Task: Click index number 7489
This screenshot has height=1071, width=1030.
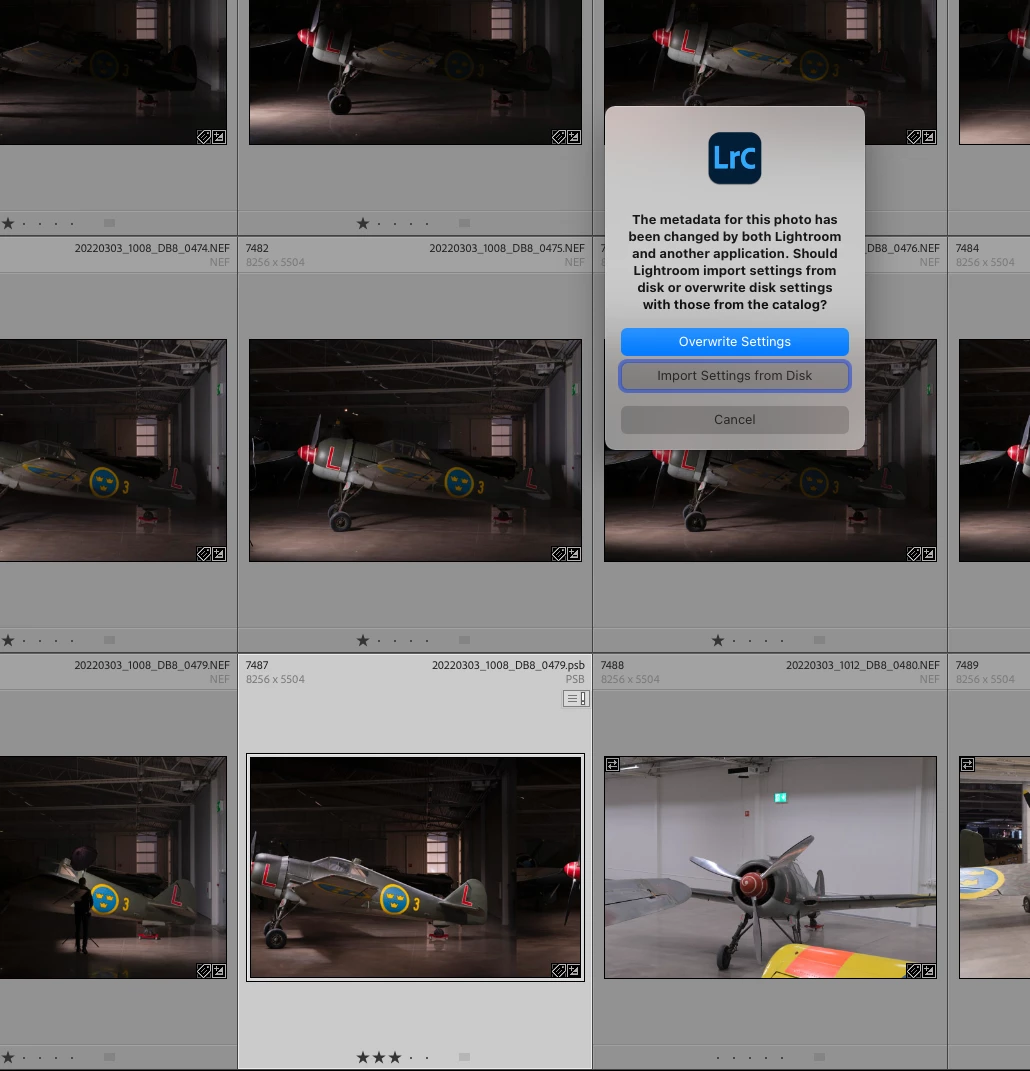Action: (x=967, y=665)
